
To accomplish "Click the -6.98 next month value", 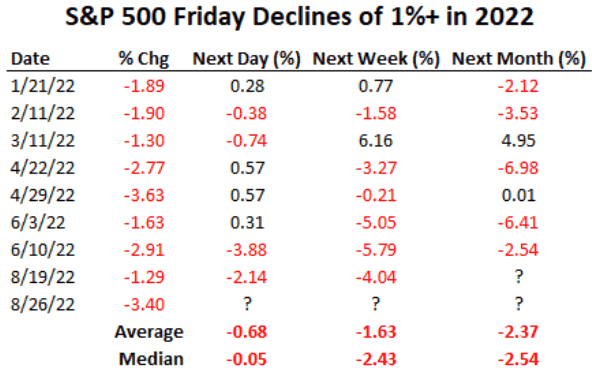I will tap(518, 168).
